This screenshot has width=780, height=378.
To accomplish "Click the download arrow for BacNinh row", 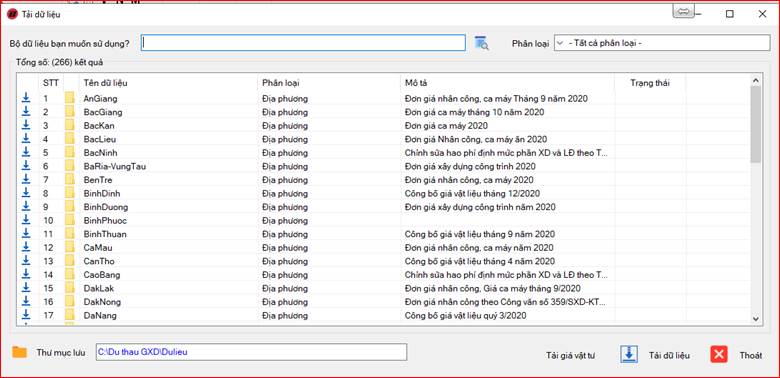I will [26, 153].
